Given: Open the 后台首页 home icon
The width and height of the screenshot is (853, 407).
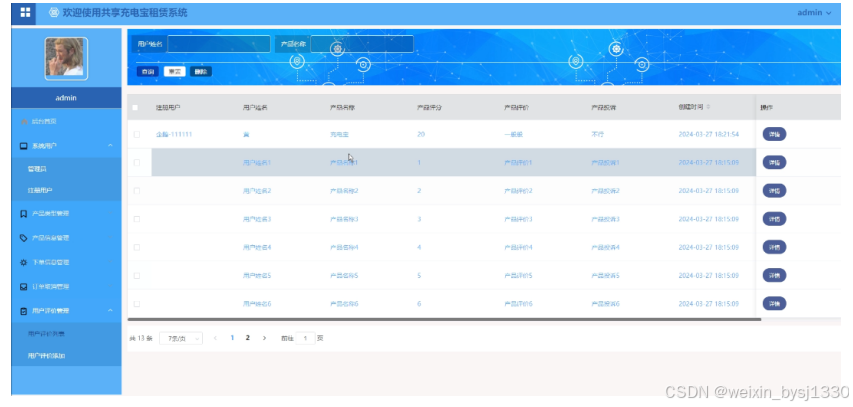Looking at the screenshot, I should click(24, 121).
